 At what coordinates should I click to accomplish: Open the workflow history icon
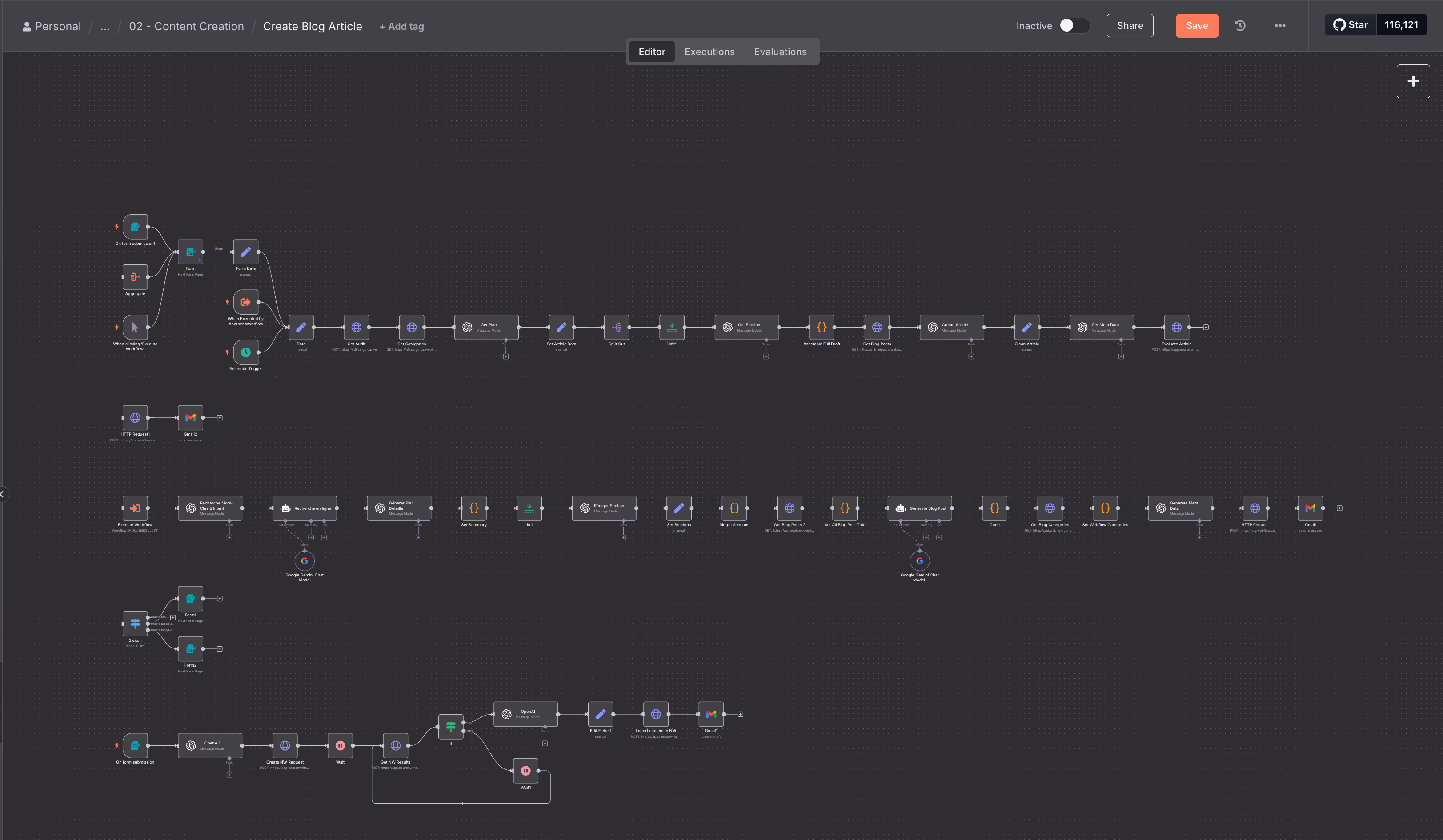[1240, 26]
